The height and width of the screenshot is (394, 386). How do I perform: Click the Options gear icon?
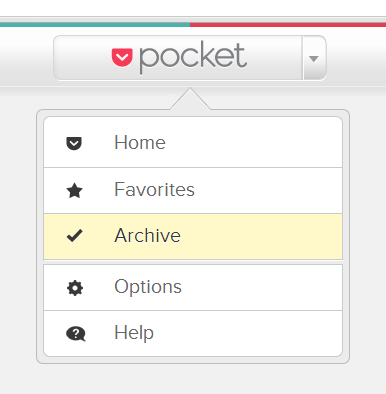click(75, 288)
